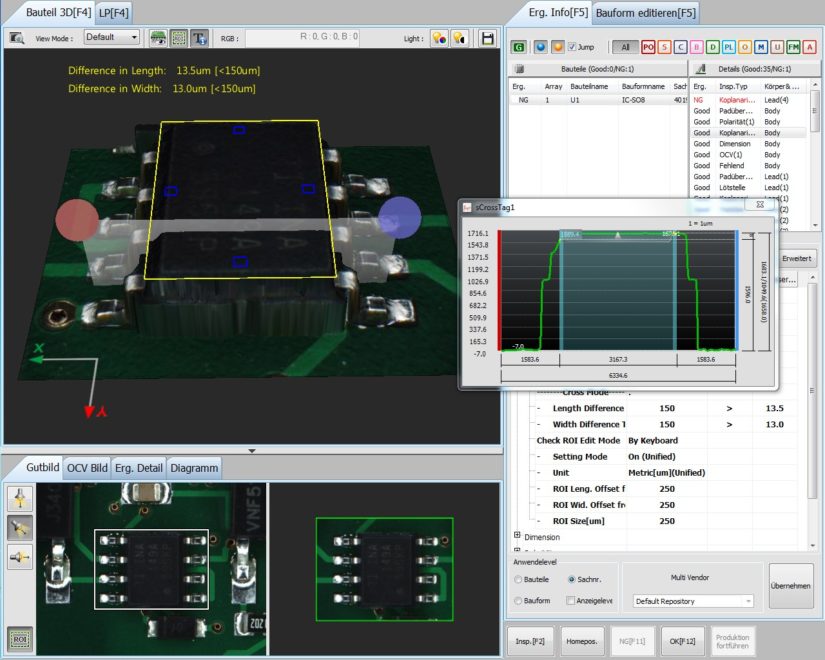
Task: Select the C defect filter
Action: point(680,47)
